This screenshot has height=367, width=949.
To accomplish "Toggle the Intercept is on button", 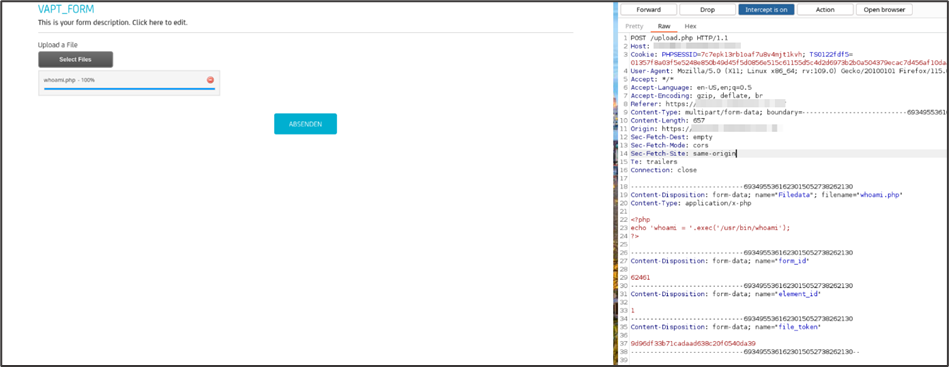I will click(x=766, y=10).
